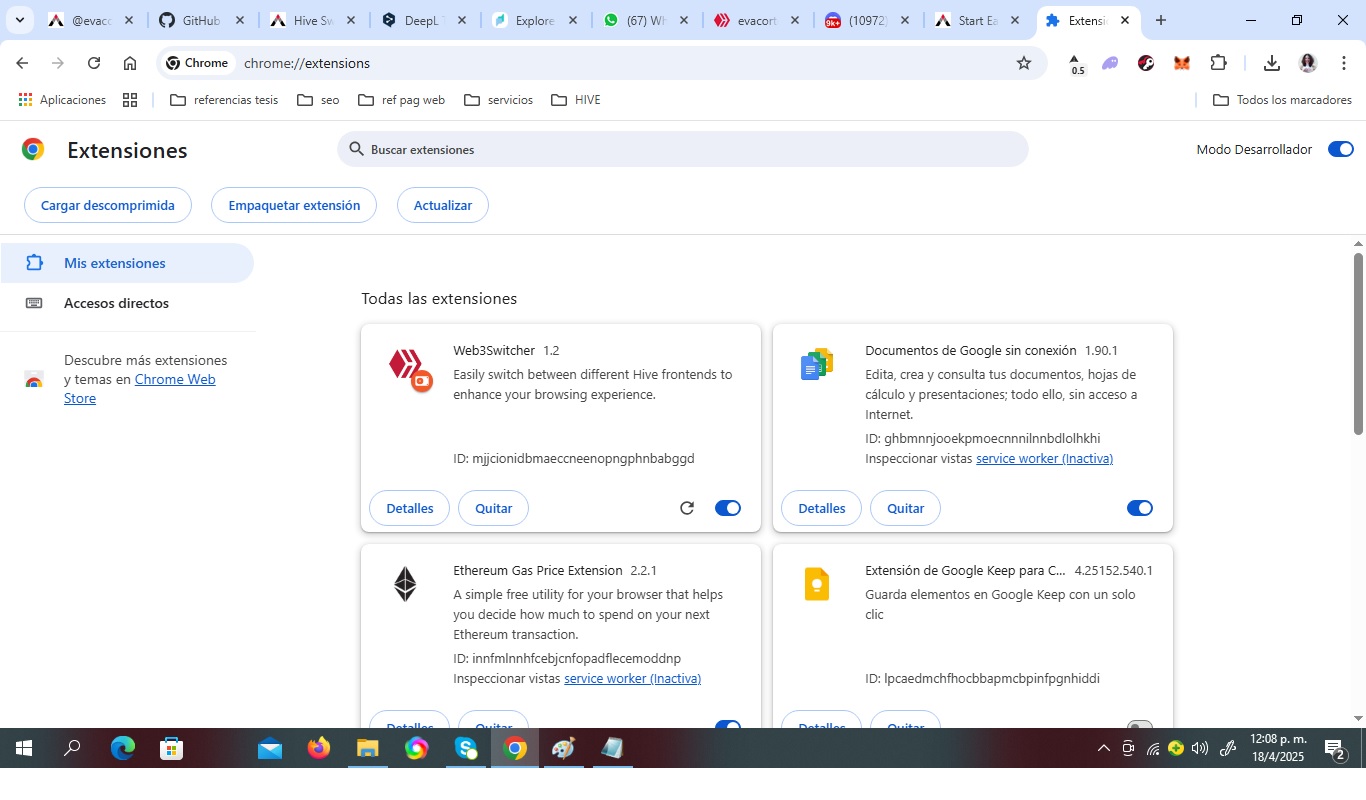
Task: Click 'Cargar descomprimida' button
Action: 107,205
